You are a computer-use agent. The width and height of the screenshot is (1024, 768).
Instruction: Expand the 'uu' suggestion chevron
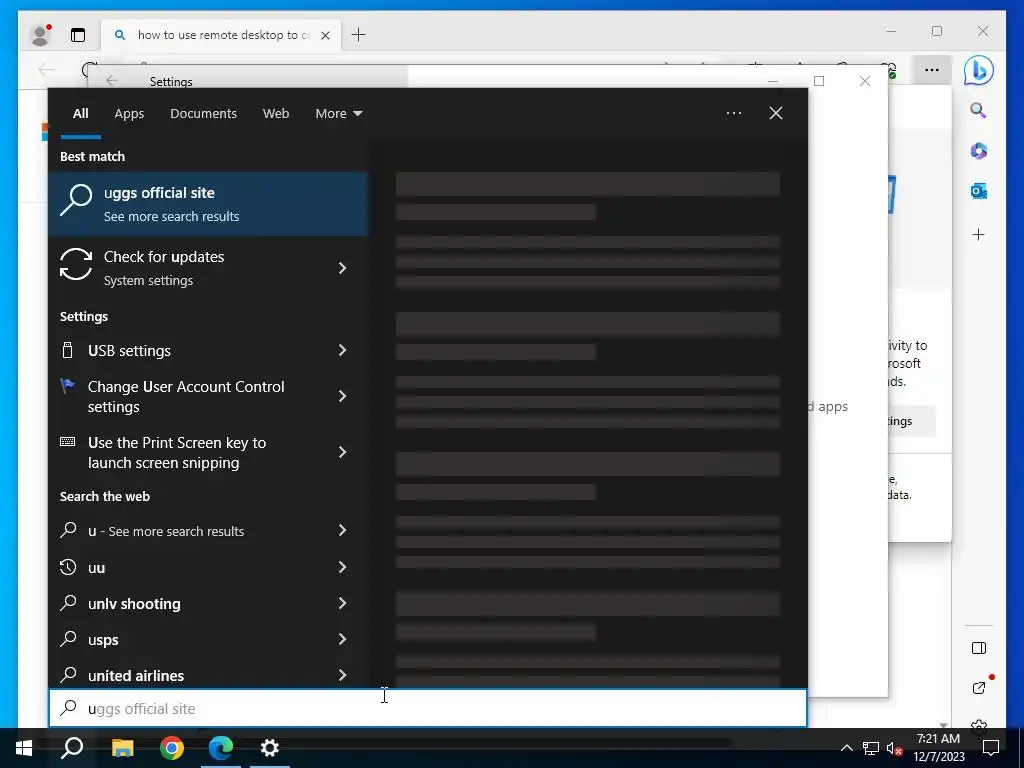[x=342, y=567]
